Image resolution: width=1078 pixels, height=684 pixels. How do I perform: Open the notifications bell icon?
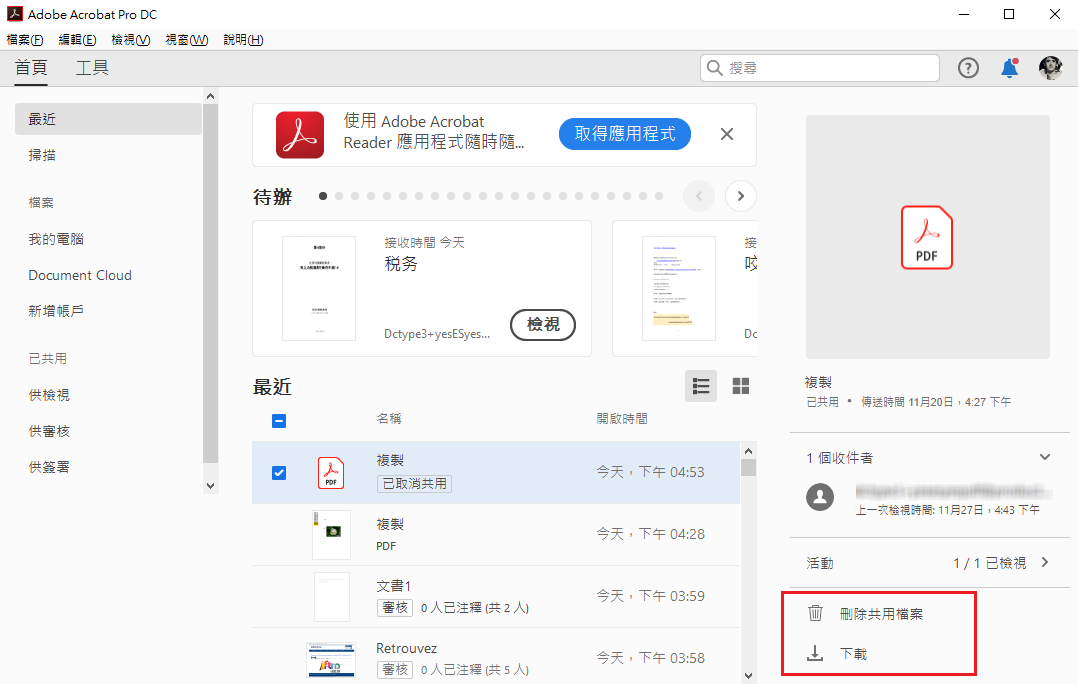(x=1009, y=68)
